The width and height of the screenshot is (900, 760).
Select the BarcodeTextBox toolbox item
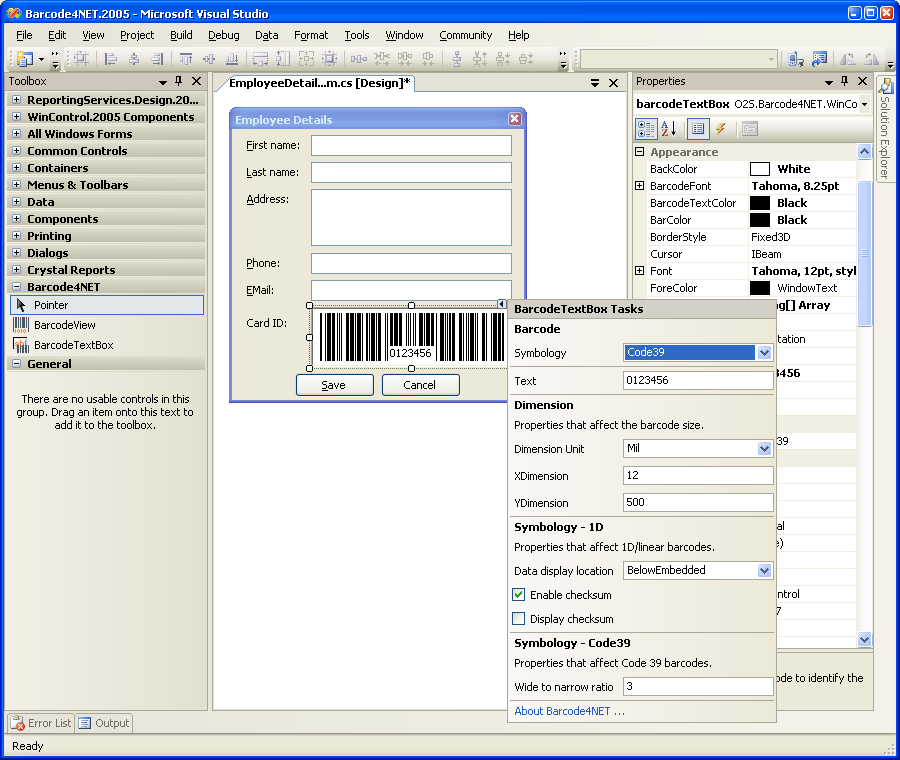pos(73,345)
